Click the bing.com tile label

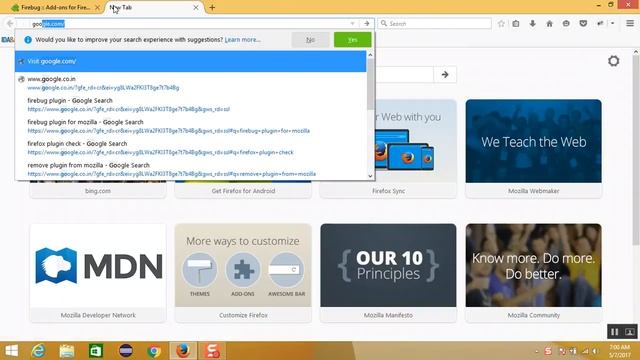(98, 191)
